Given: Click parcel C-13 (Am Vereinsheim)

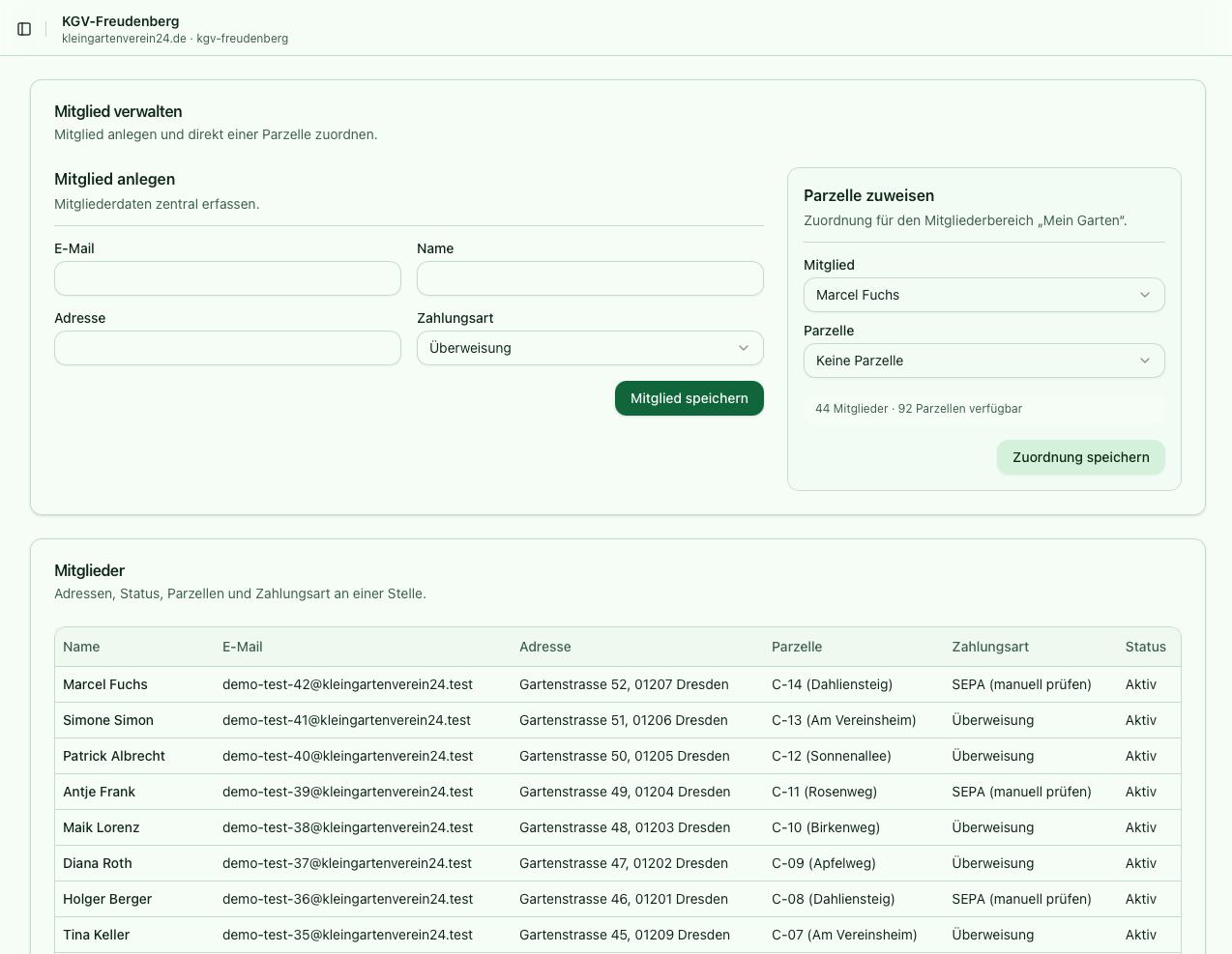Looking at the screenshot, I should point(843,720).
